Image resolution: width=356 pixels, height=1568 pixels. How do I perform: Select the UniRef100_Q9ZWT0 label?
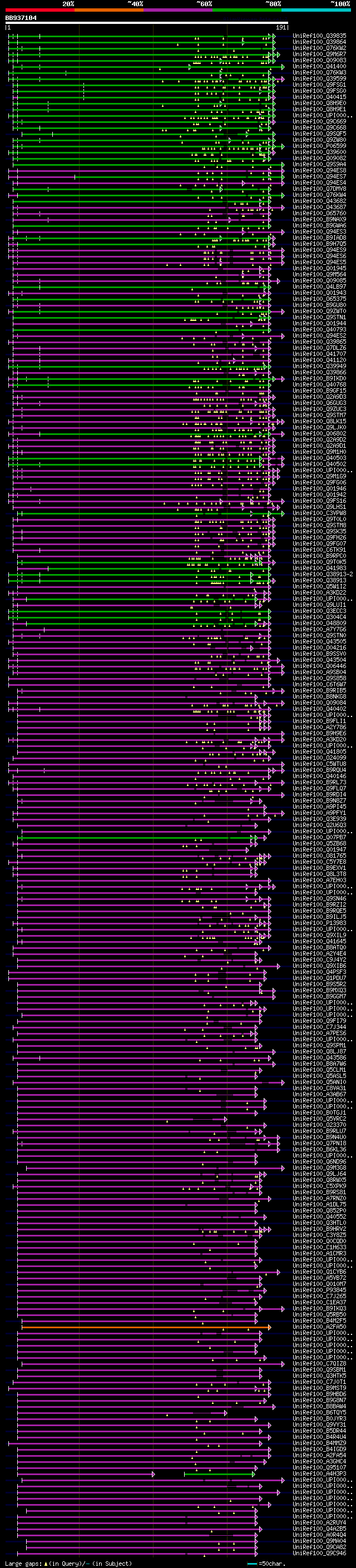319,311
